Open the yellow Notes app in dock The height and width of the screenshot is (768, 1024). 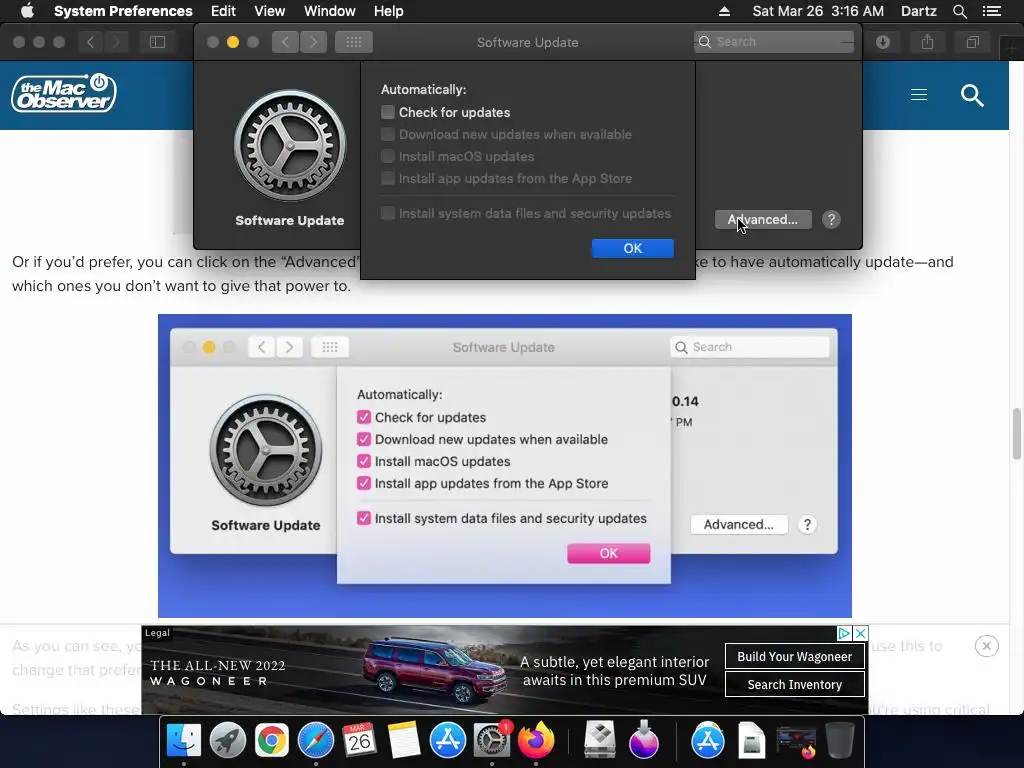click(404, 741)
